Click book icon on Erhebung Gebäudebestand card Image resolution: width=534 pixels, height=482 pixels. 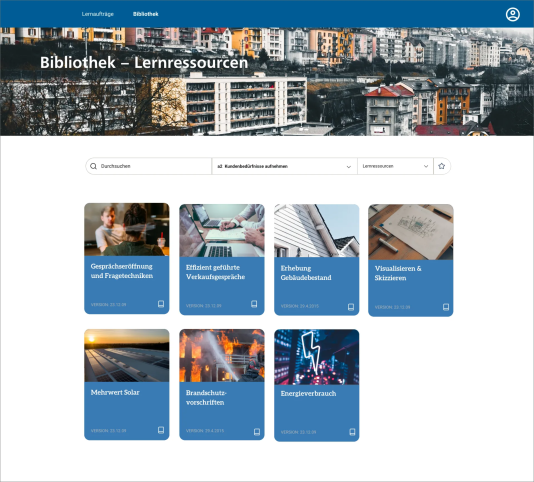click(x=351, y=307)
